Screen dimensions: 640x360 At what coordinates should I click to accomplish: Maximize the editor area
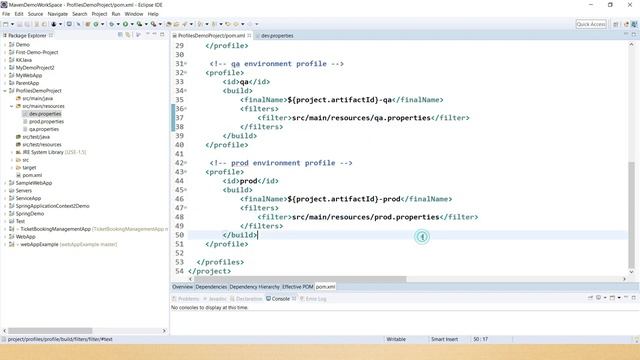(x=634, y=35)
